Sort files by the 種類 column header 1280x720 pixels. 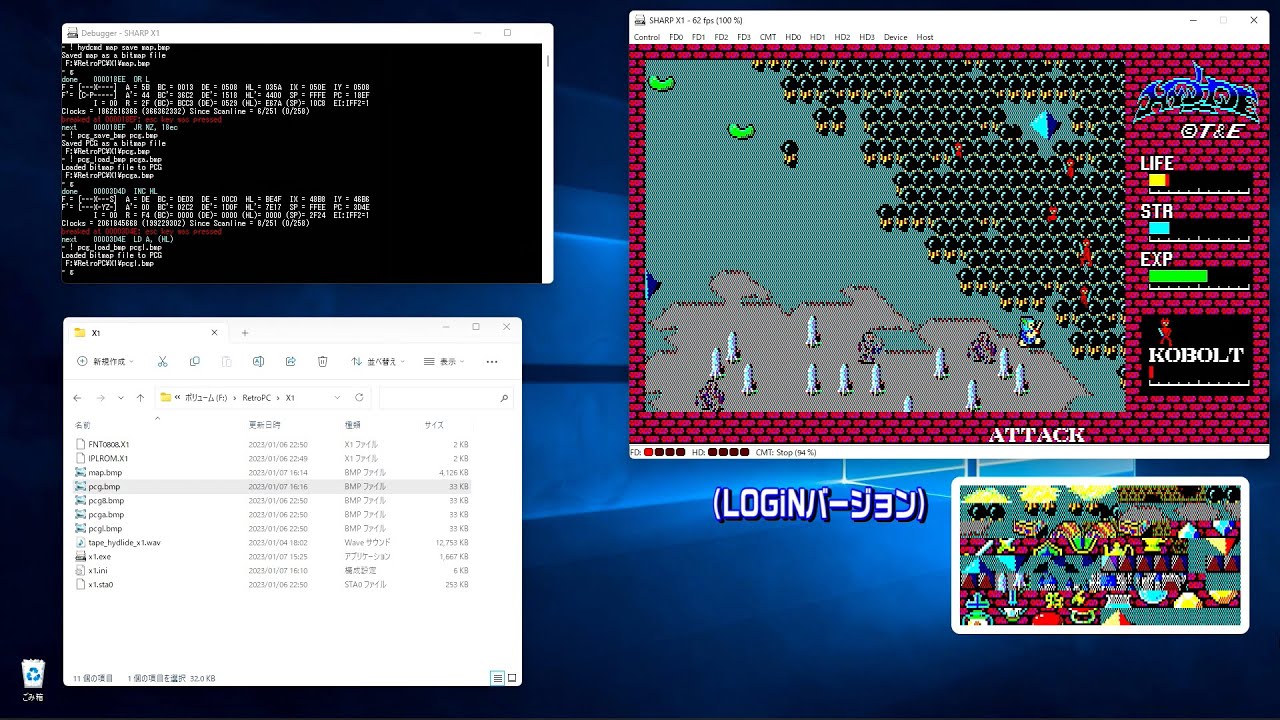pos(353,425)
